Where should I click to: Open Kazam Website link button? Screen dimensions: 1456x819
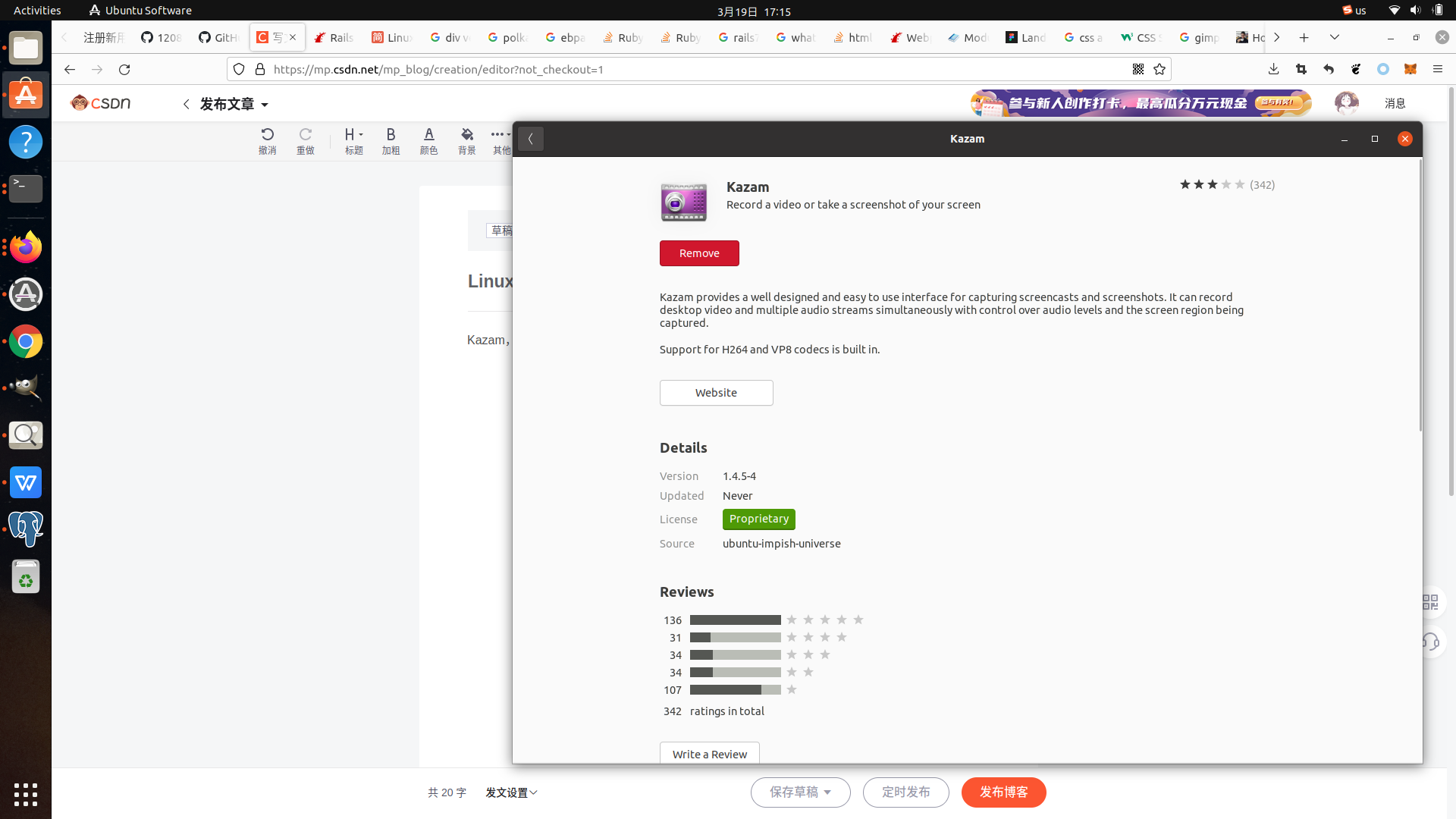716,393
